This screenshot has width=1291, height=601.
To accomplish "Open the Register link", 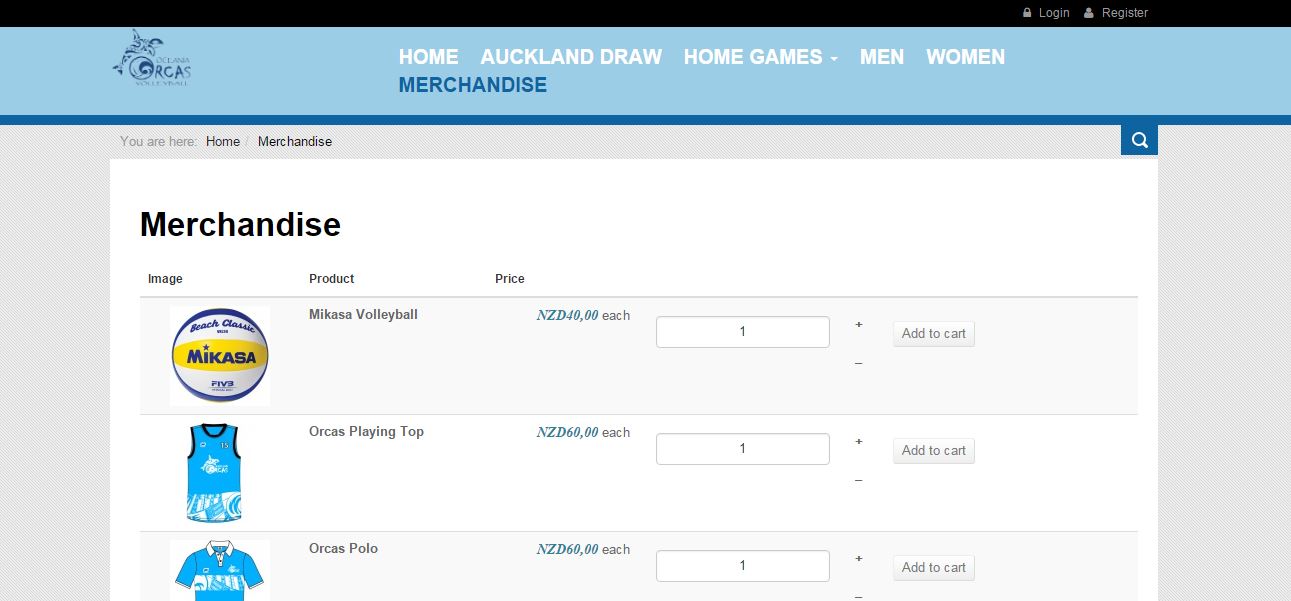I will (x=1125, y=13).
